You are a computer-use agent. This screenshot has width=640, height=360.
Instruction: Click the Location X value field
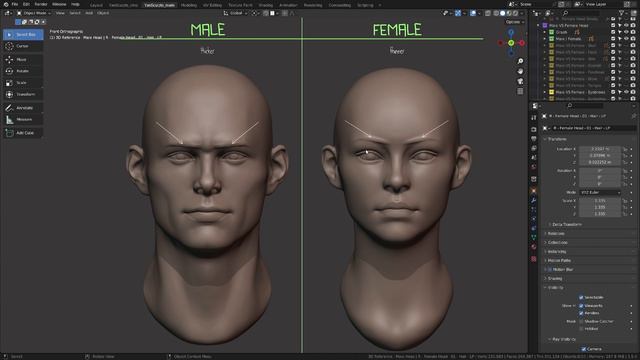tap(600, 149)
